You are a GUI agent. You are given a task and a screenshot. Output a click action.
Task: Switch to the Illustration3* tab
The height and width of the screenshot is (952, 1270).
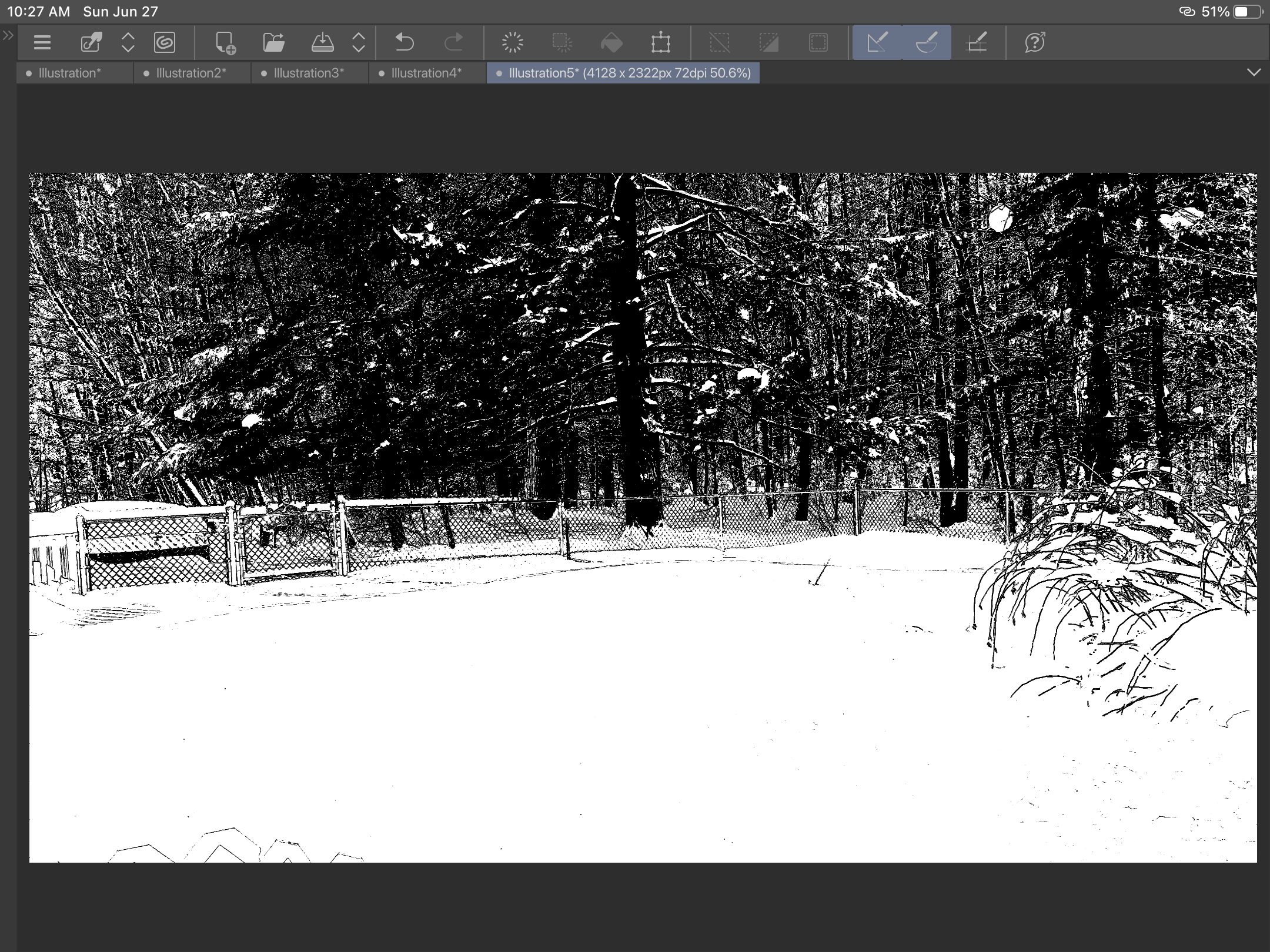tap(310, 73)
